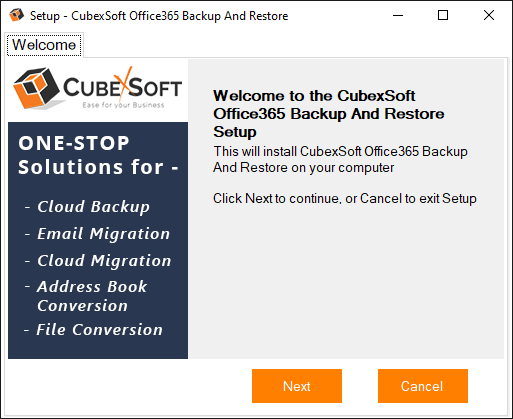
Task: Click the CubexSoft cube logo
Action: point(36,88)
